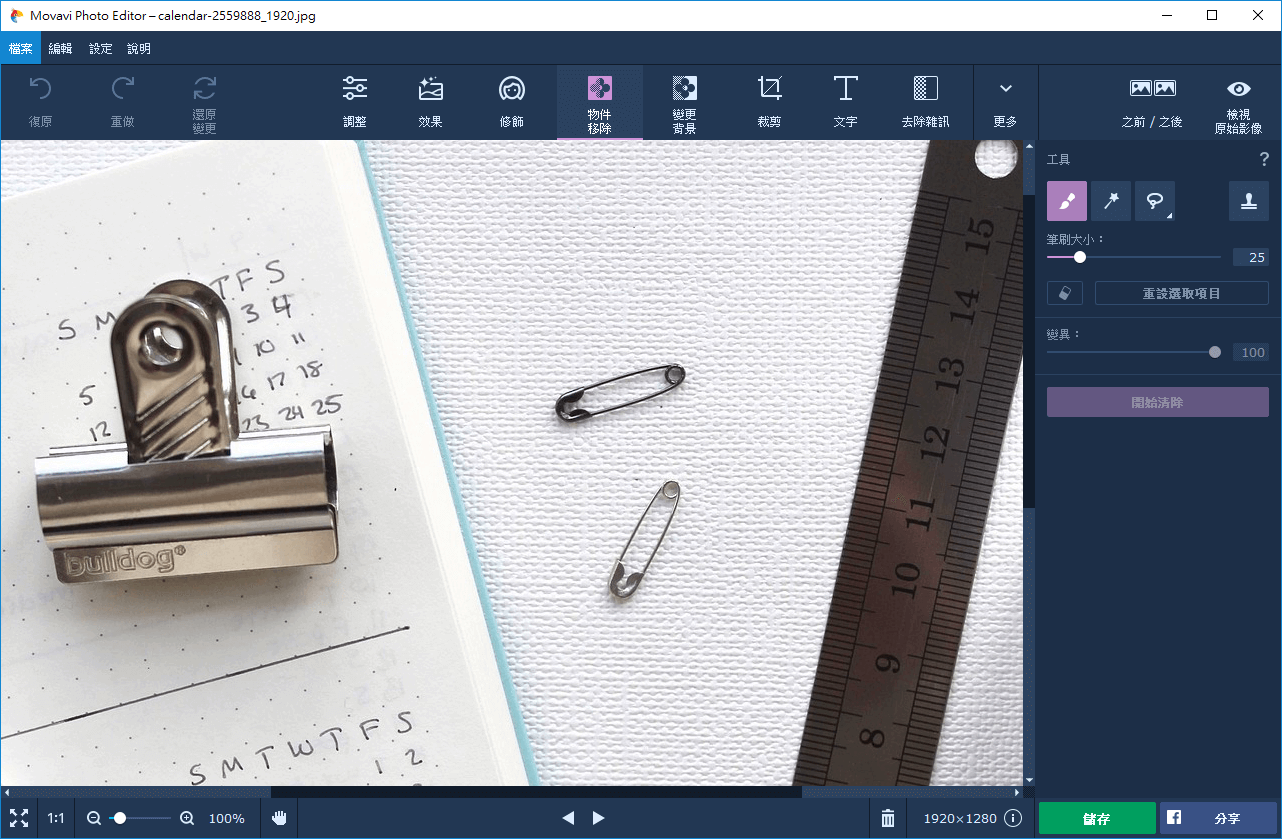Image resolution: width=1282 pixels, height=839 pixels.
Task: Select the selection eraser tool
Action: coord(1064,293)
